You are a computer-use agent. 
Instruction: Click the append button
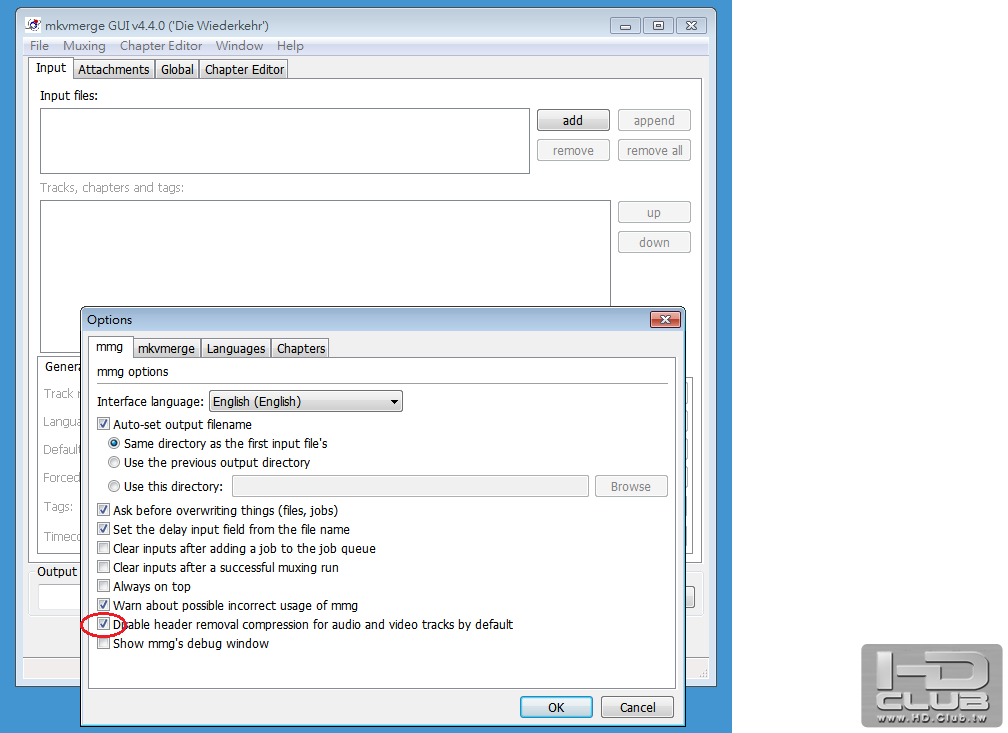(x=654, y=120)
